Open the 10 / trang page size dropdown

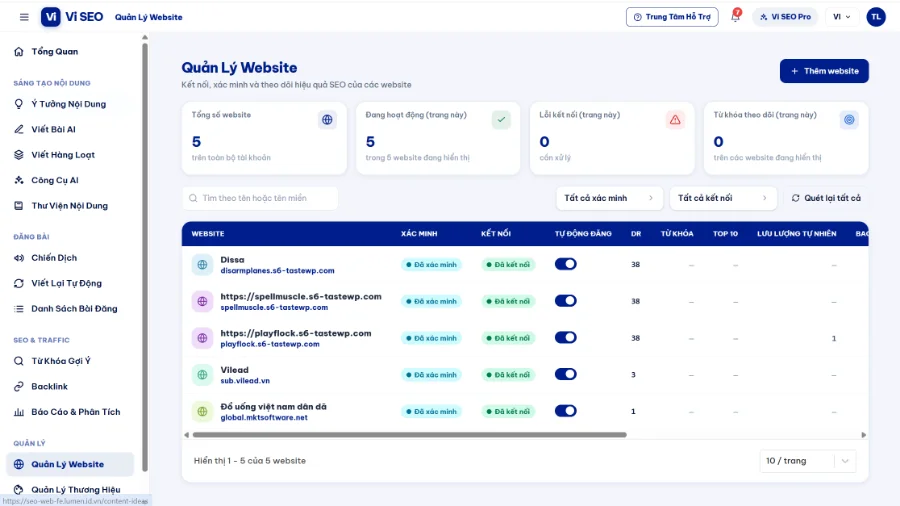click(x=808, y=461)
